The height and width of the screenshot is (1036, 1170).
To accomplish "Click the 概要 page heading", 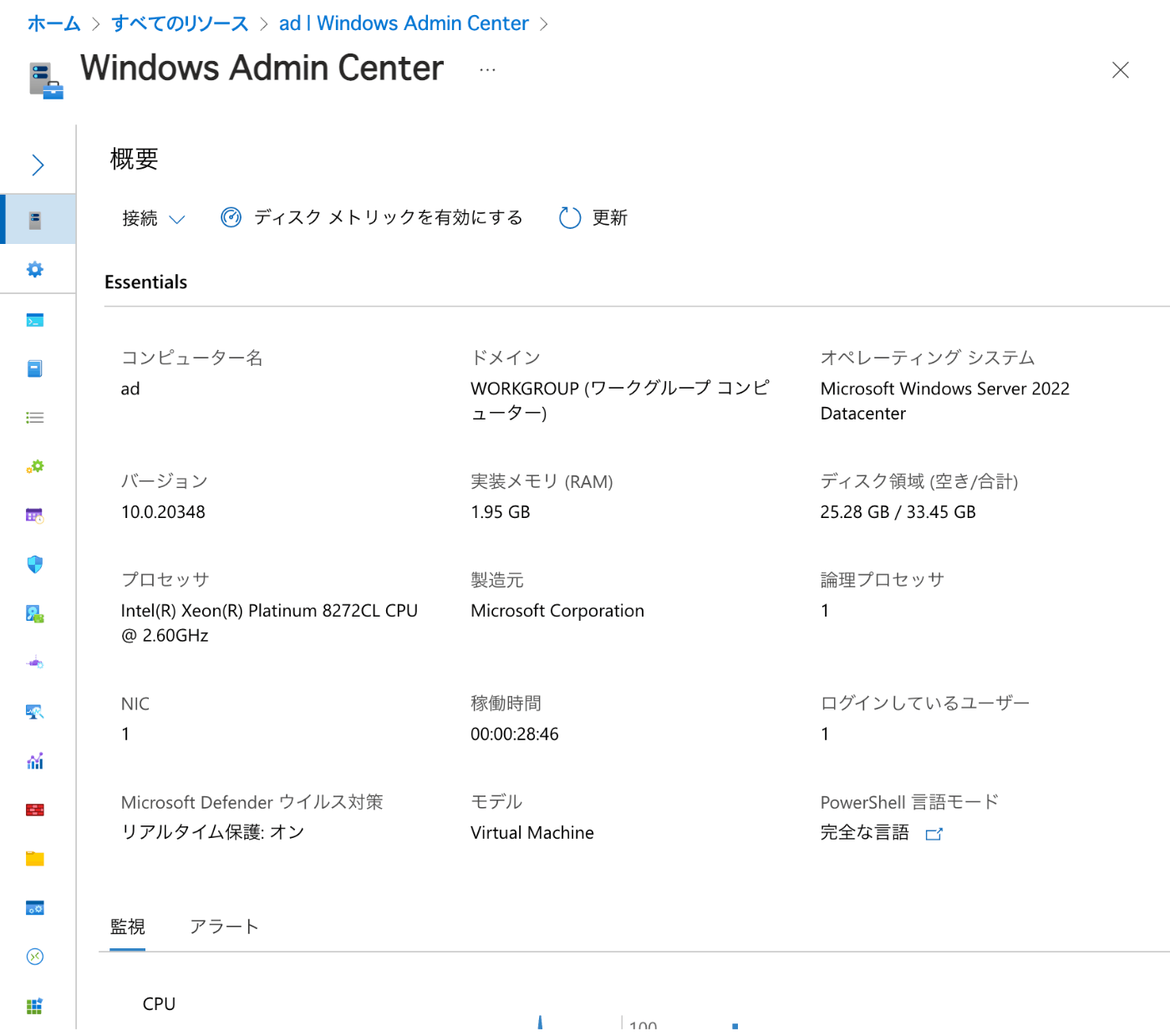I will [x=135, y=159].
